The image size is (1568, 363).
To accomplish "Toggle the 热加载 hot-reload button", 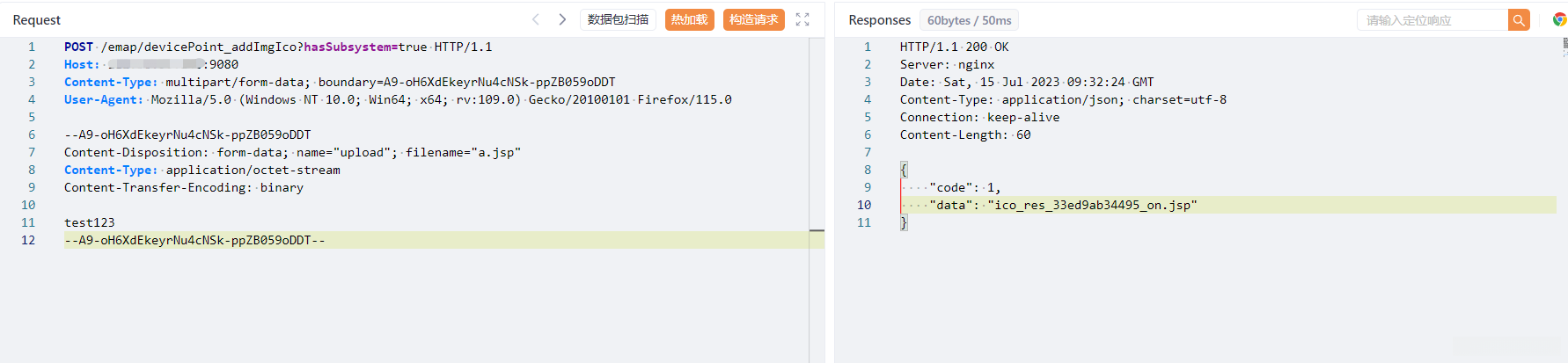I will pyautogui.click(x=689, y=19).
